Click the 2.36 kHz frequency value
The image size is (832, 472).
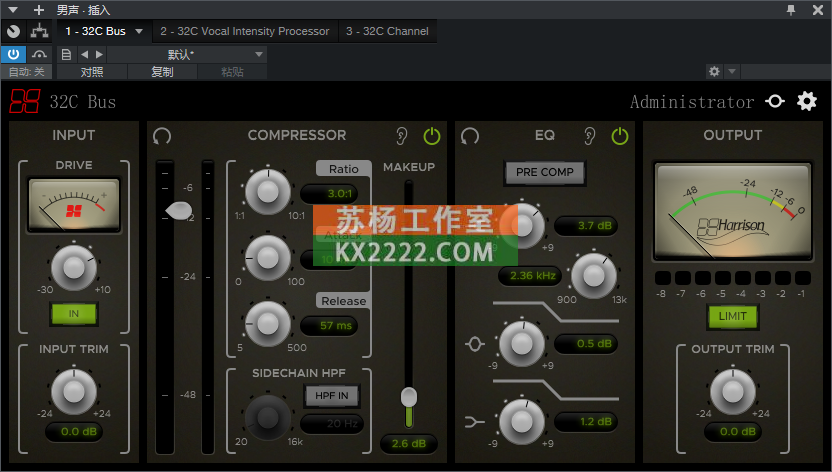[x=530, y=276]
